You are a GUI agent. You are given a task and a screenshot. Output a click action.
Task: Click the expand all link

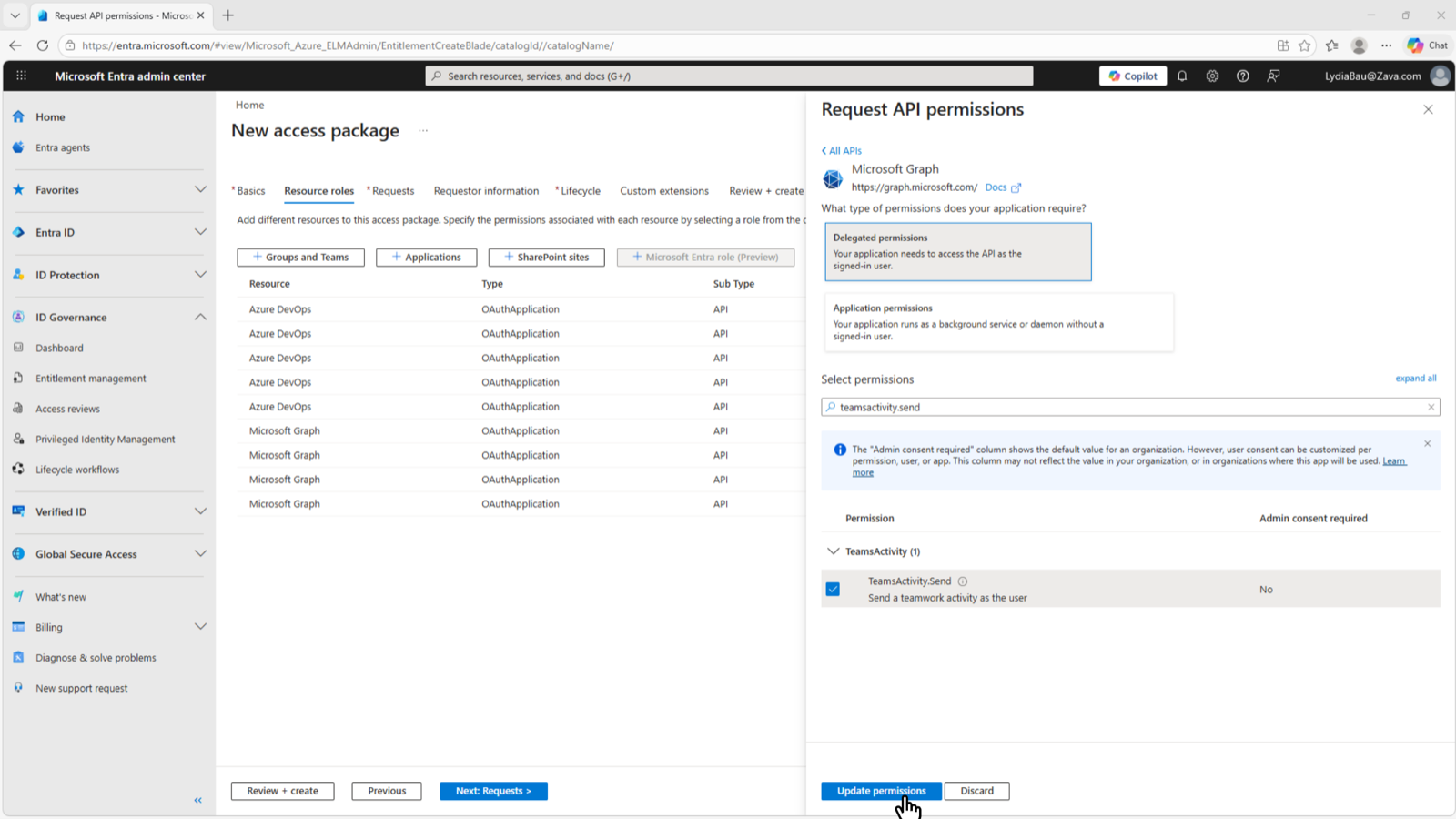(x=1416, y=379)
